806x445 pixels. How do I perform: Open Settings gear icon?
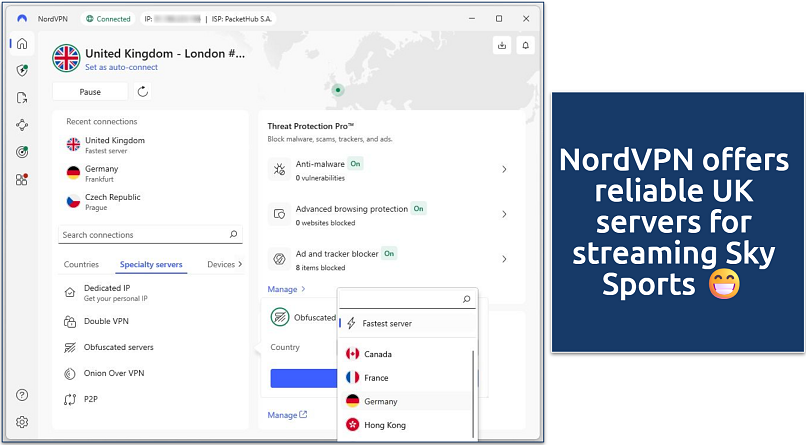click(x=22, y=422)
